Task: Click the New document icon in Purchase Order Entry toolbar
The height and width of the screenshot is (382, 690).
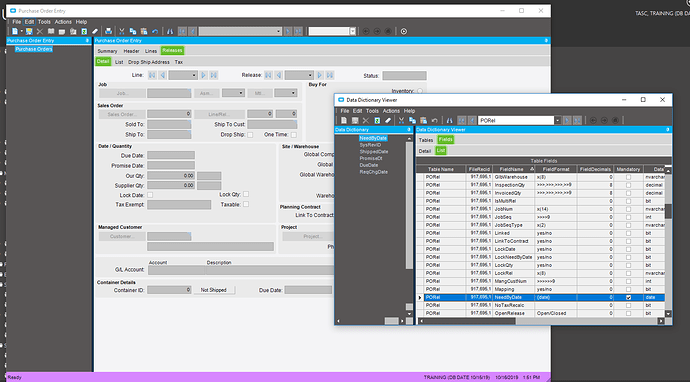Action: click(15, 31)
